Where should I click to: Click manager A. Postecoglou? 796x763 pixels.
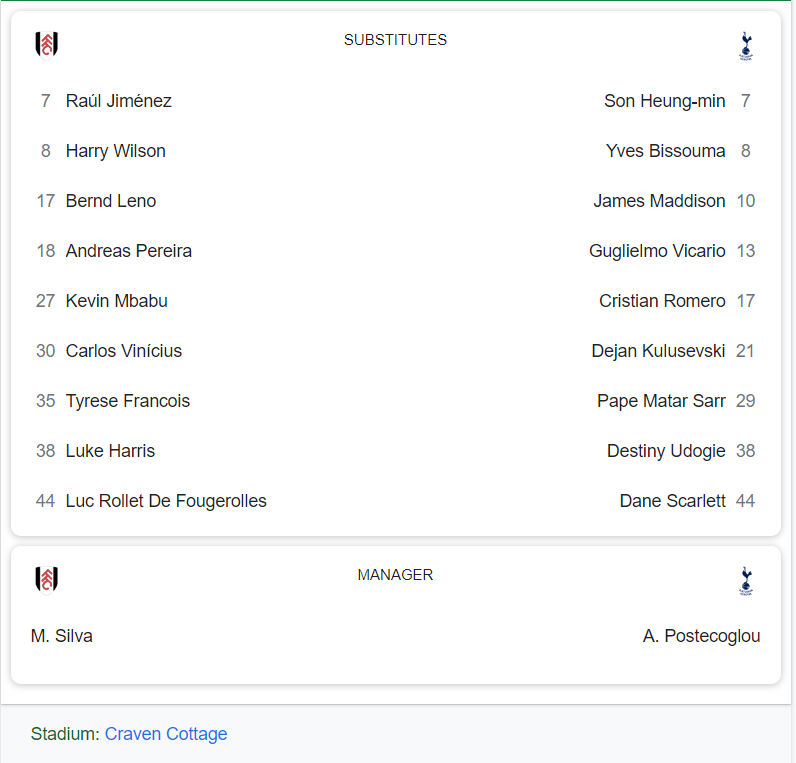pyautogui.click(x=702, y=636)
